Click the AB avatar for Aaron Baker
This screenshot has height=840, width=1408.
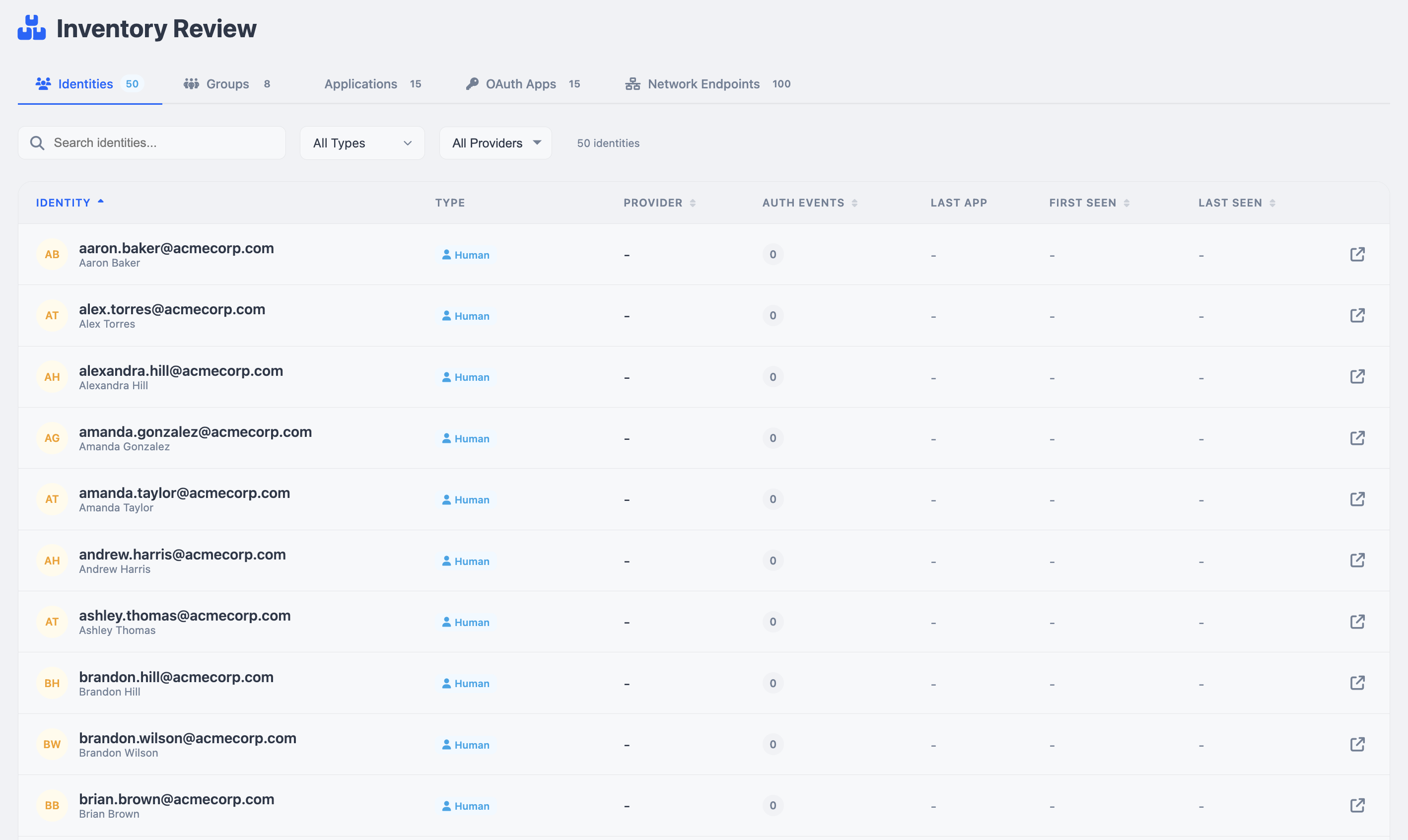52,254
